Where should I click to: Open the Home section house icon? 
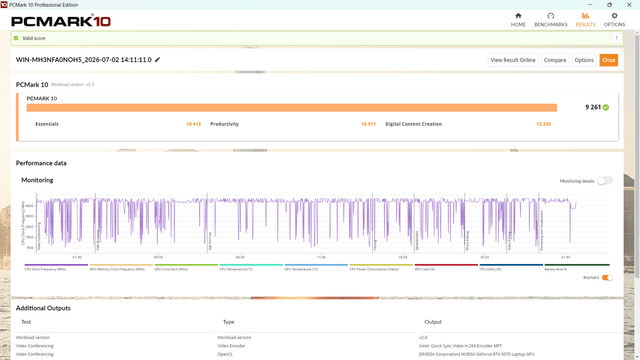(518, 16)
